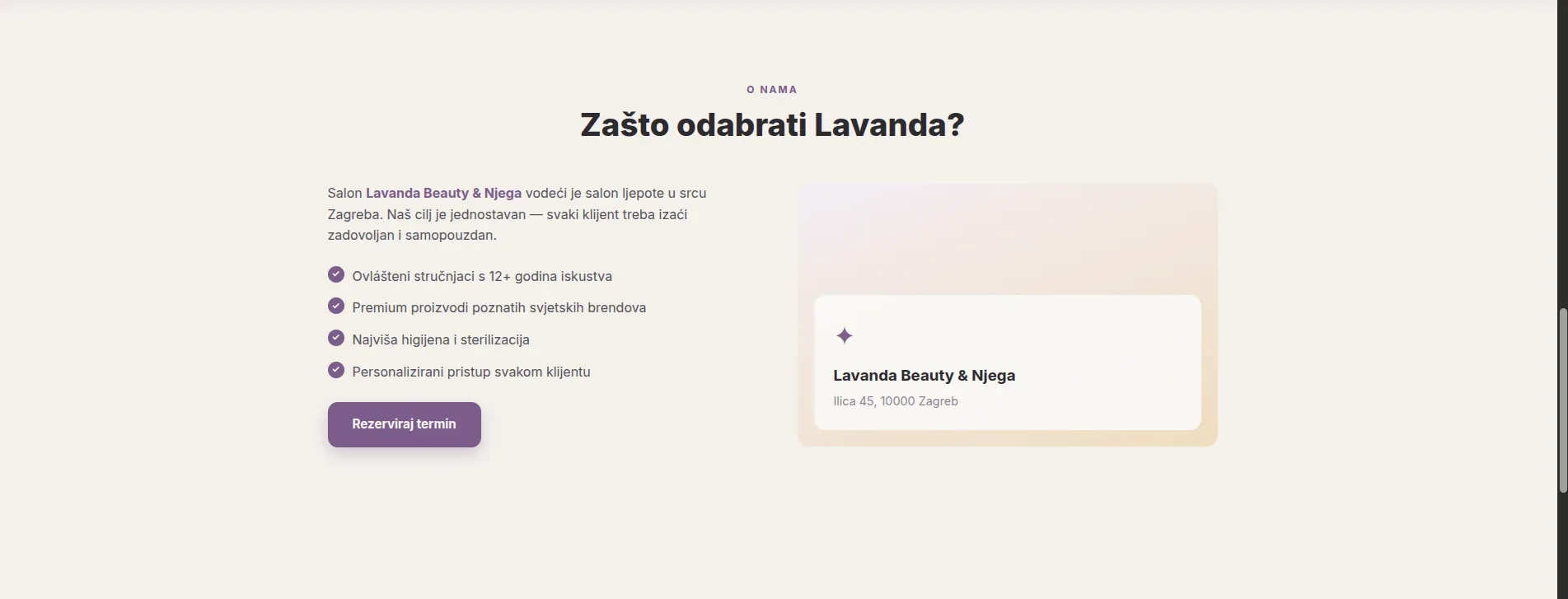Click checkmark icon beside Personalizirani pristup
Viewport: 1568px width, 599px height.
point(335,370)
